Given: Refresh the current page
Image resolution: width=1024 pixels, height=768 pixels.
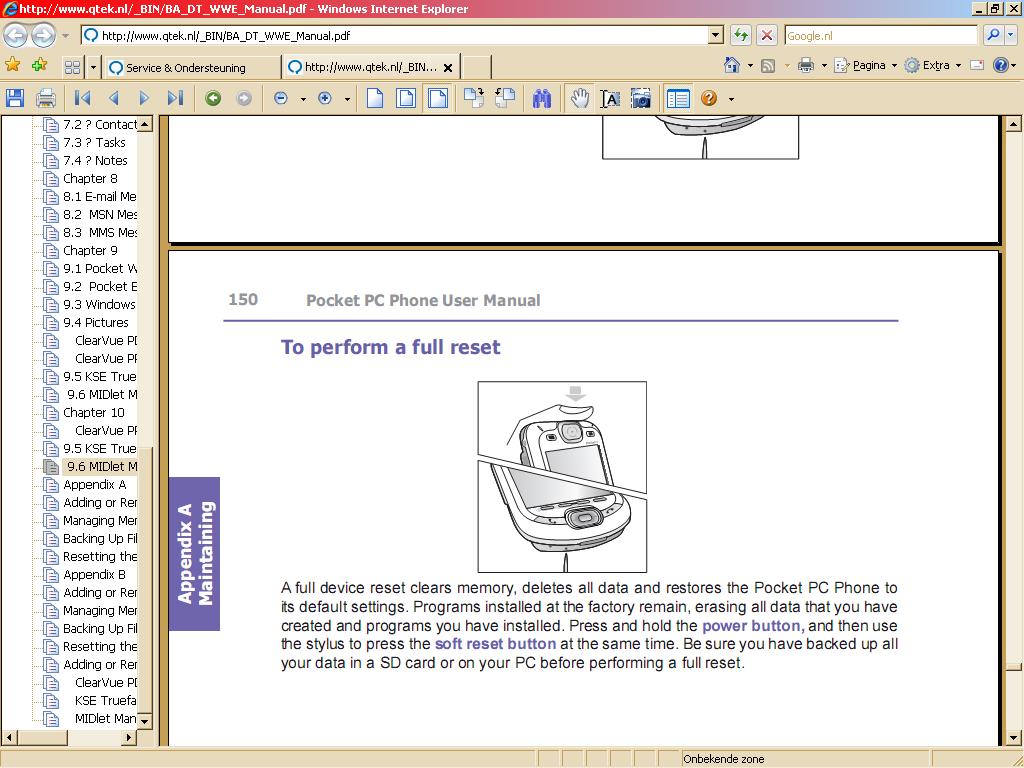Looking at the screenshot, I should (741, 35).
